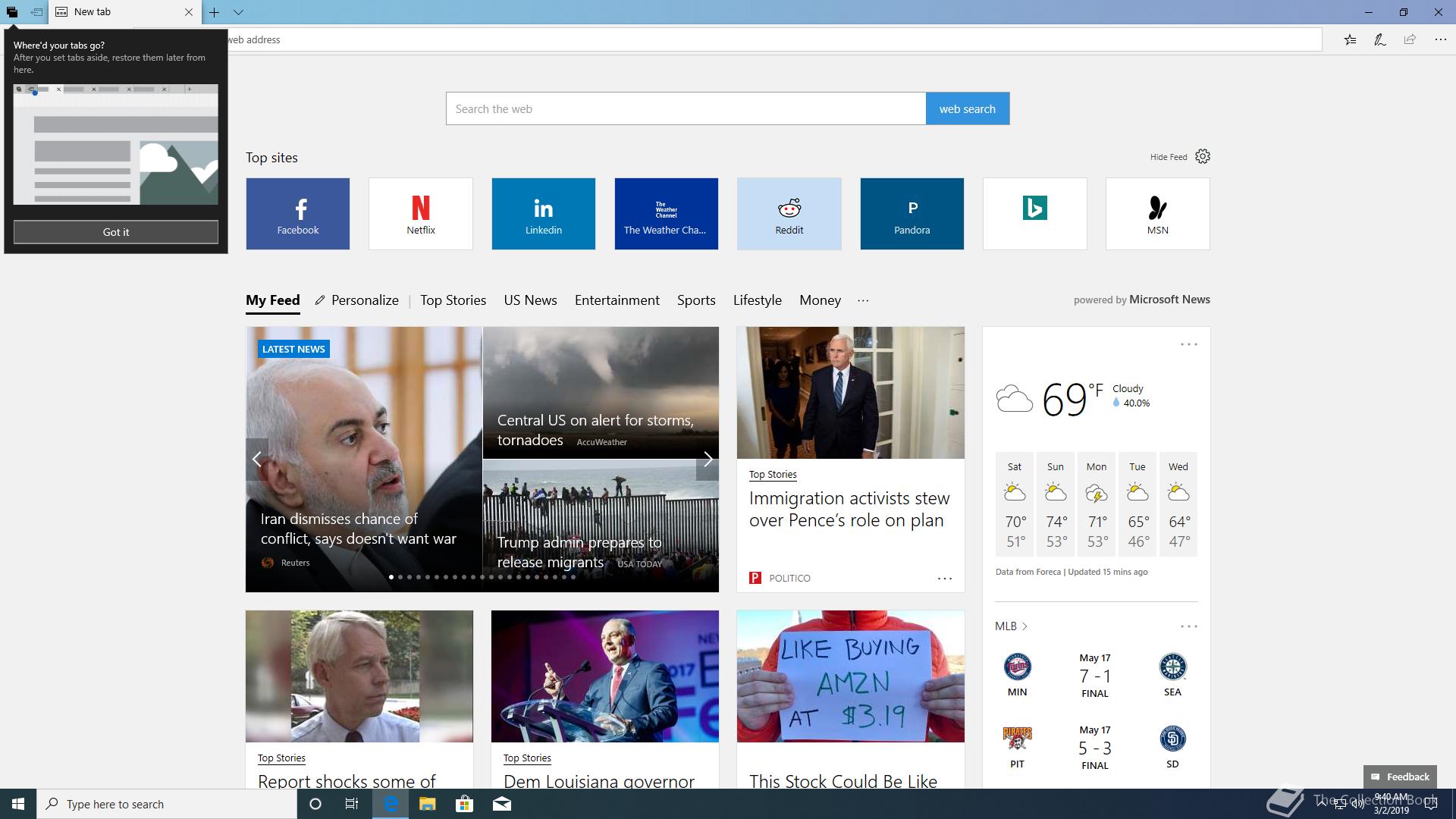Viewport: 1456px width, 819px height.
Task: Open the Linkedin top site tile
Action: 544,214
